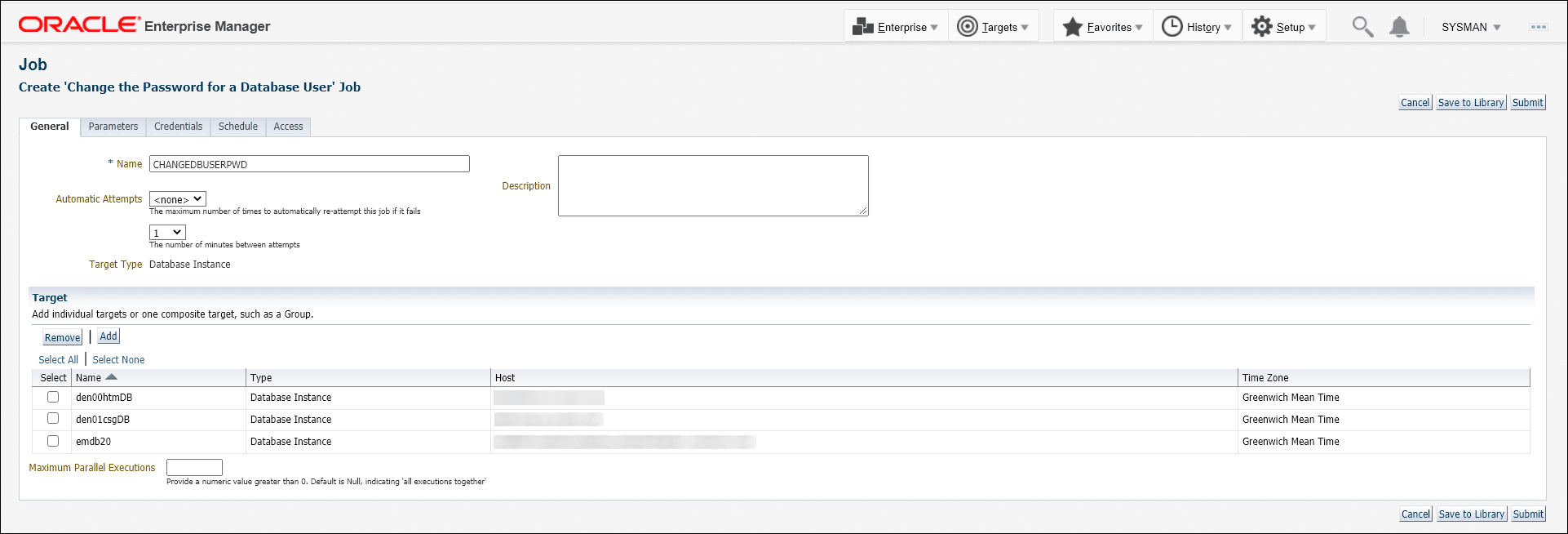
Task: Switch to the Access tab
Action: point(288,127)
